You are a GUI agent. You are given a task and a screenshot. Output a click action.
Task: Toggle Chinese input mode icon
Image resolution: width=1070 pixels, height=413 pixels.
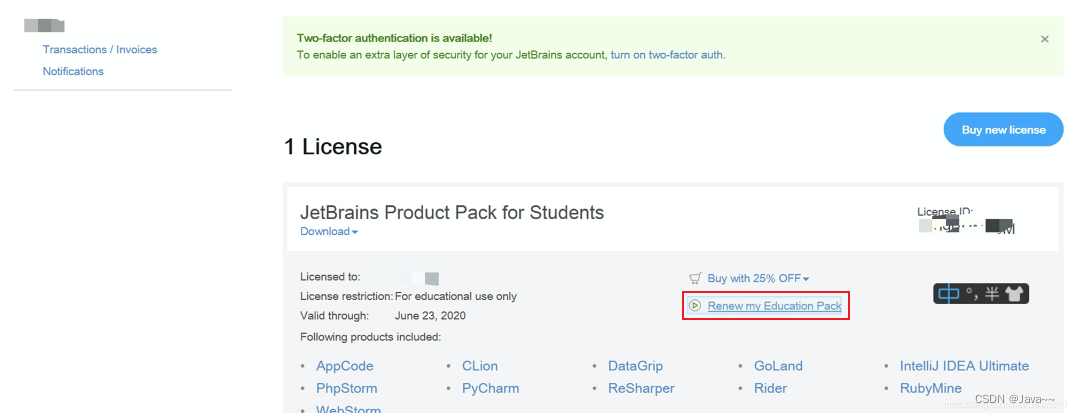pyautogui.click(x=949, y=294)
